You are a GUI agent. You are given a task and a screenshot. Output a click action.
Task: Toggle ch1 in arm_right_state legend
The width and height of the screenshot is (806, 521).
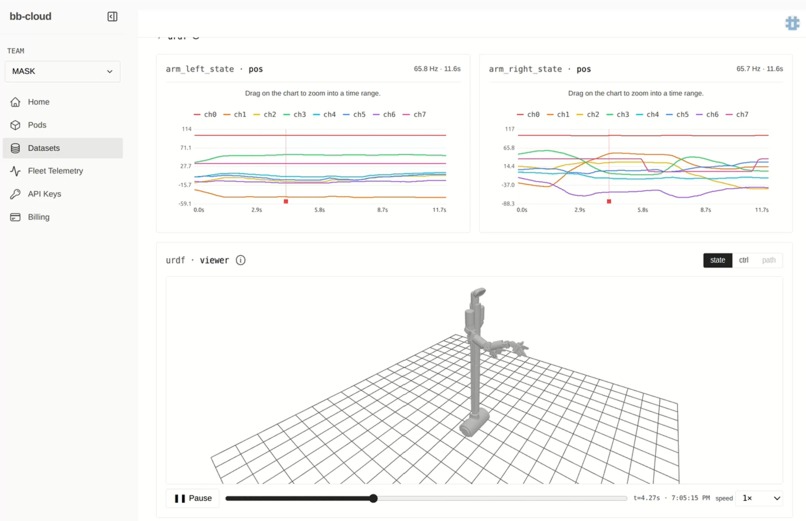tap(558, 115)
